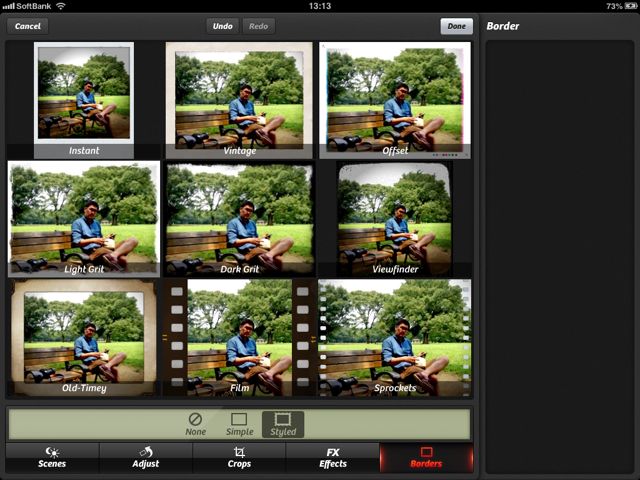Image resolution: width=640 pixels, height=480 pixels.
Task: Tap the battery indicator in status bar
Action: [x=630, y=6]
